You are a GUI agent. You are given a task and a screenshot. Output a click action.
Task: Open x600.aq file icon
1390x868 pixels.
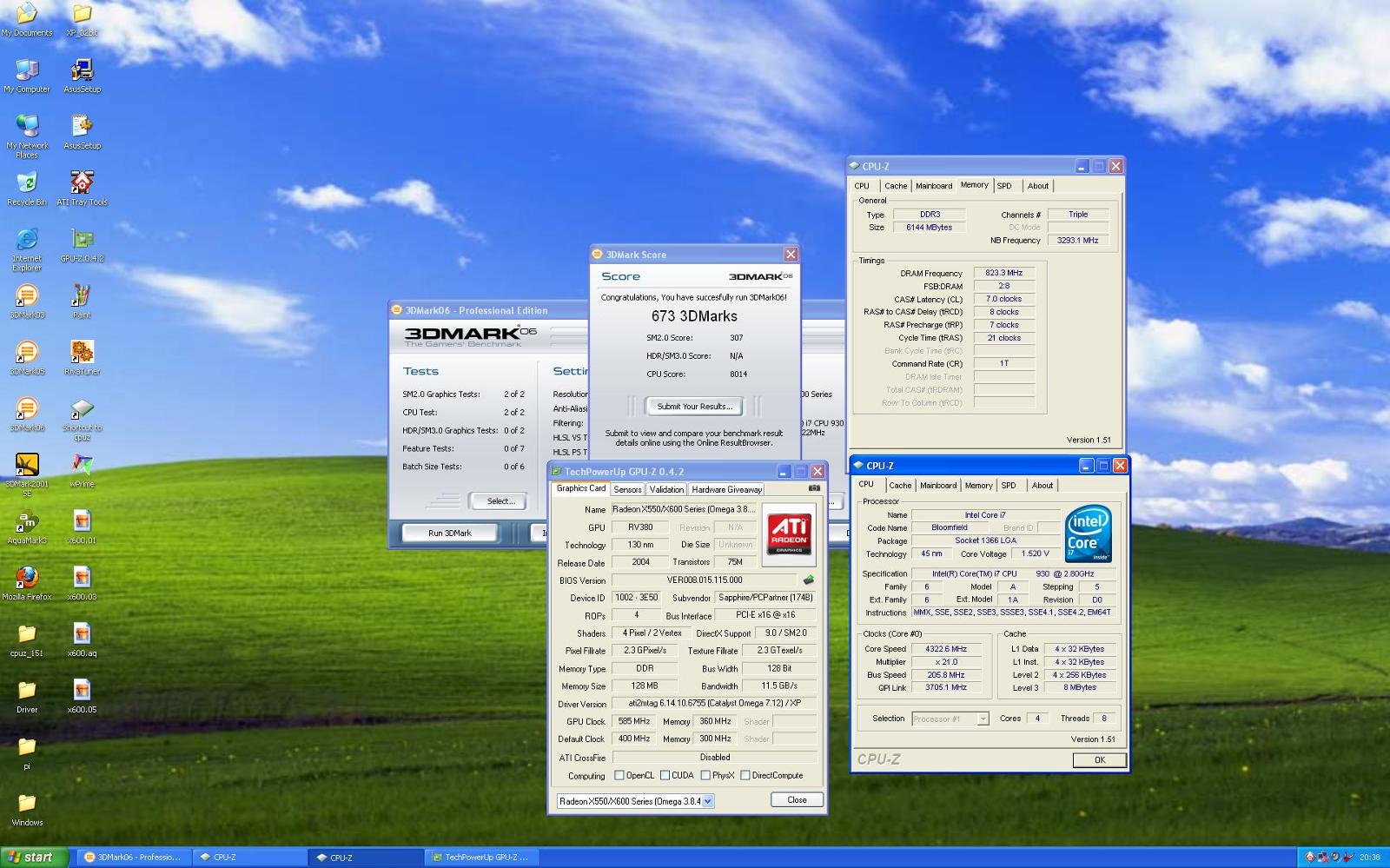82,640
